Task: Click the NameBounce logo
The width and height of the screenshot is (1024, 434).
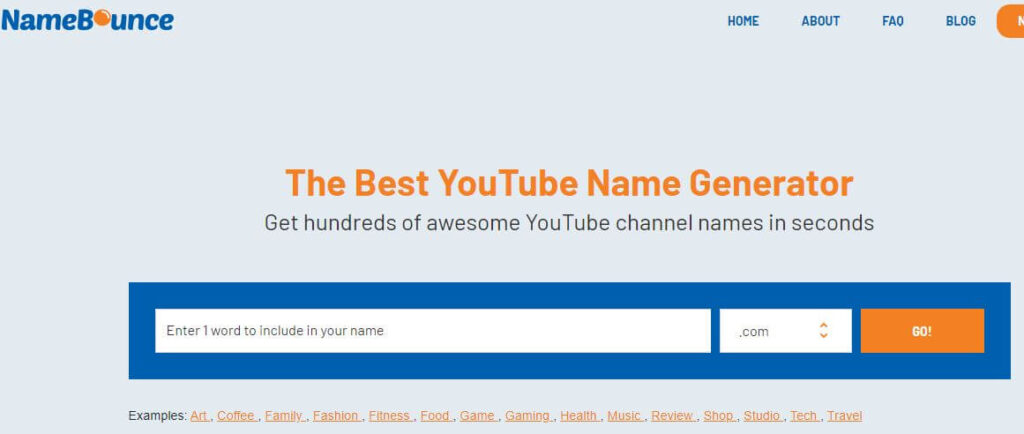Action: tap(88, 20)
